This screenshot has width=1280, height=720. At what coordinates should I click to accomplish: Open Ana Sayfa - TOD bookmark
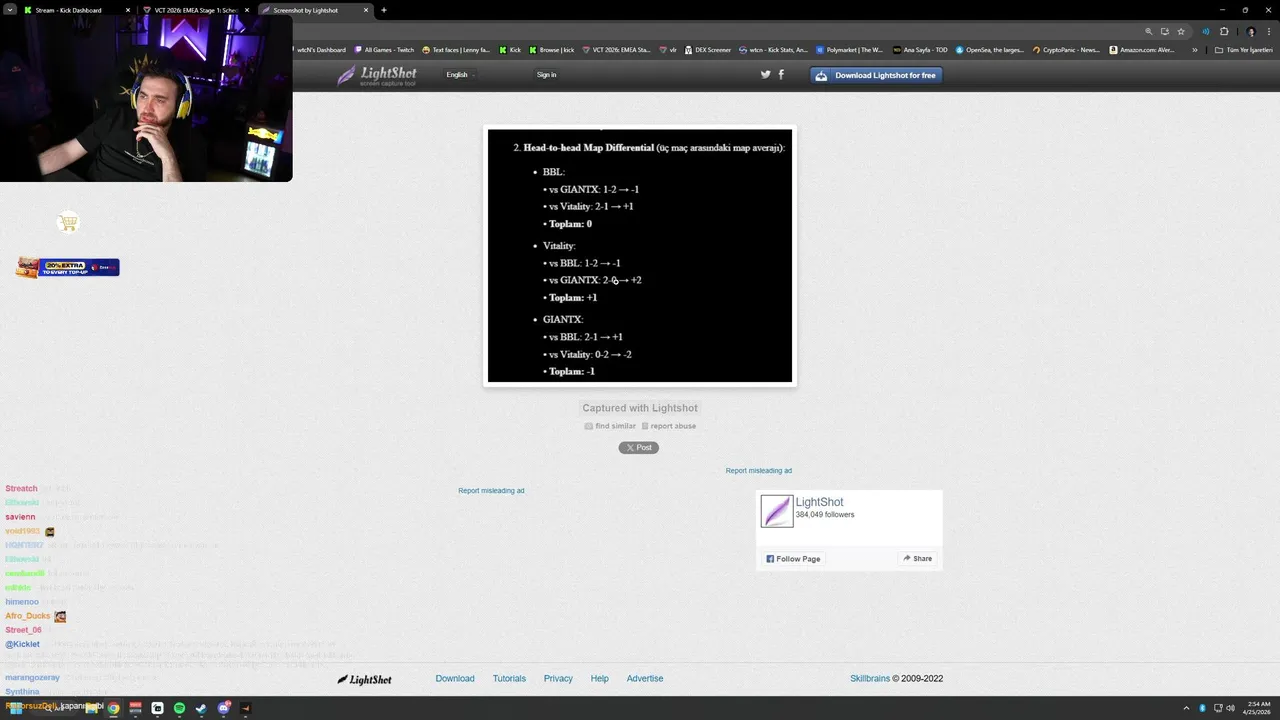(x=921, y=49)
